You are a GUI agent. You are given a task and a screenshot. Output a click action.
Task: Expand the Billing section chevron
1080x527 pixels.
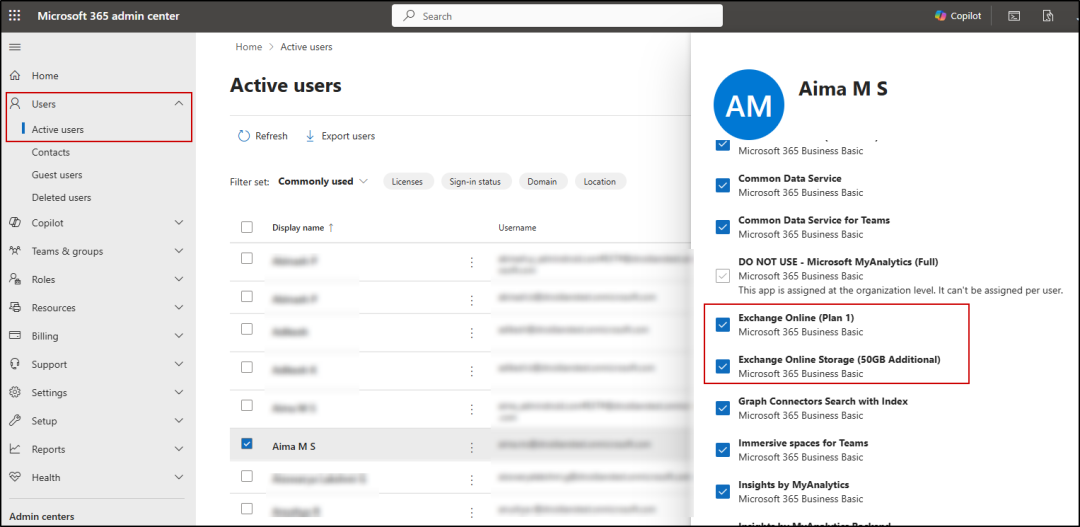(x=179, y=335)
